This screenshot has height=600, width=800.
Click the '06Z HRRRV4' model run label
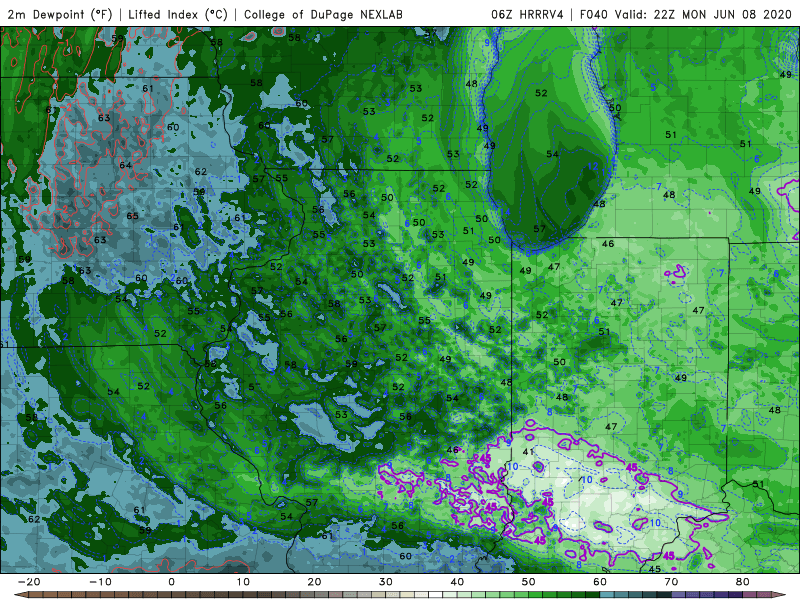pos(527,14)
